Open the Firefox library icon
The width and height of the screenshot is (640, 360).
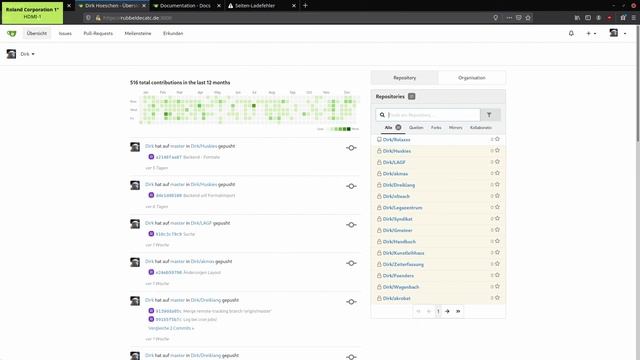tap(577, 18)
